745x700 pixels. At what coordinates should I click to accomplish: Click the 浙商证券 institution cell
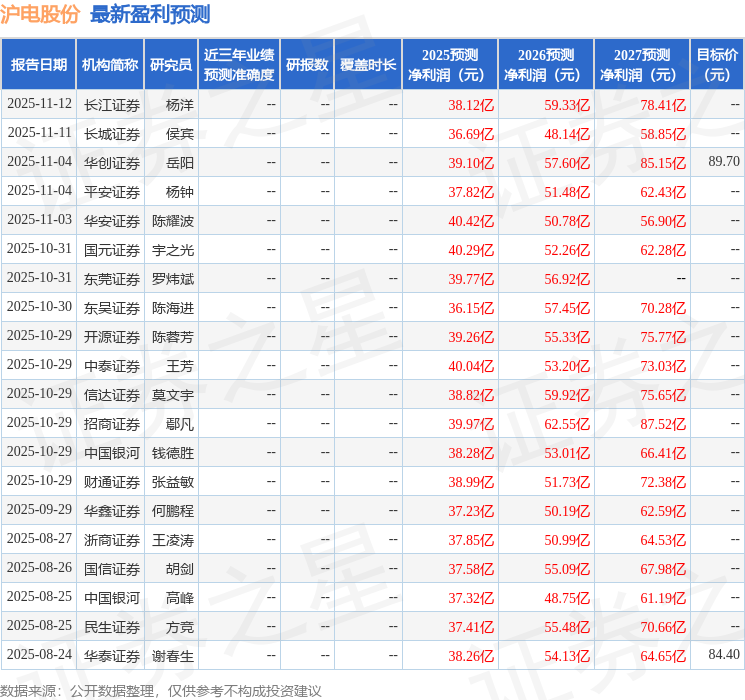[x=112, y=539]
